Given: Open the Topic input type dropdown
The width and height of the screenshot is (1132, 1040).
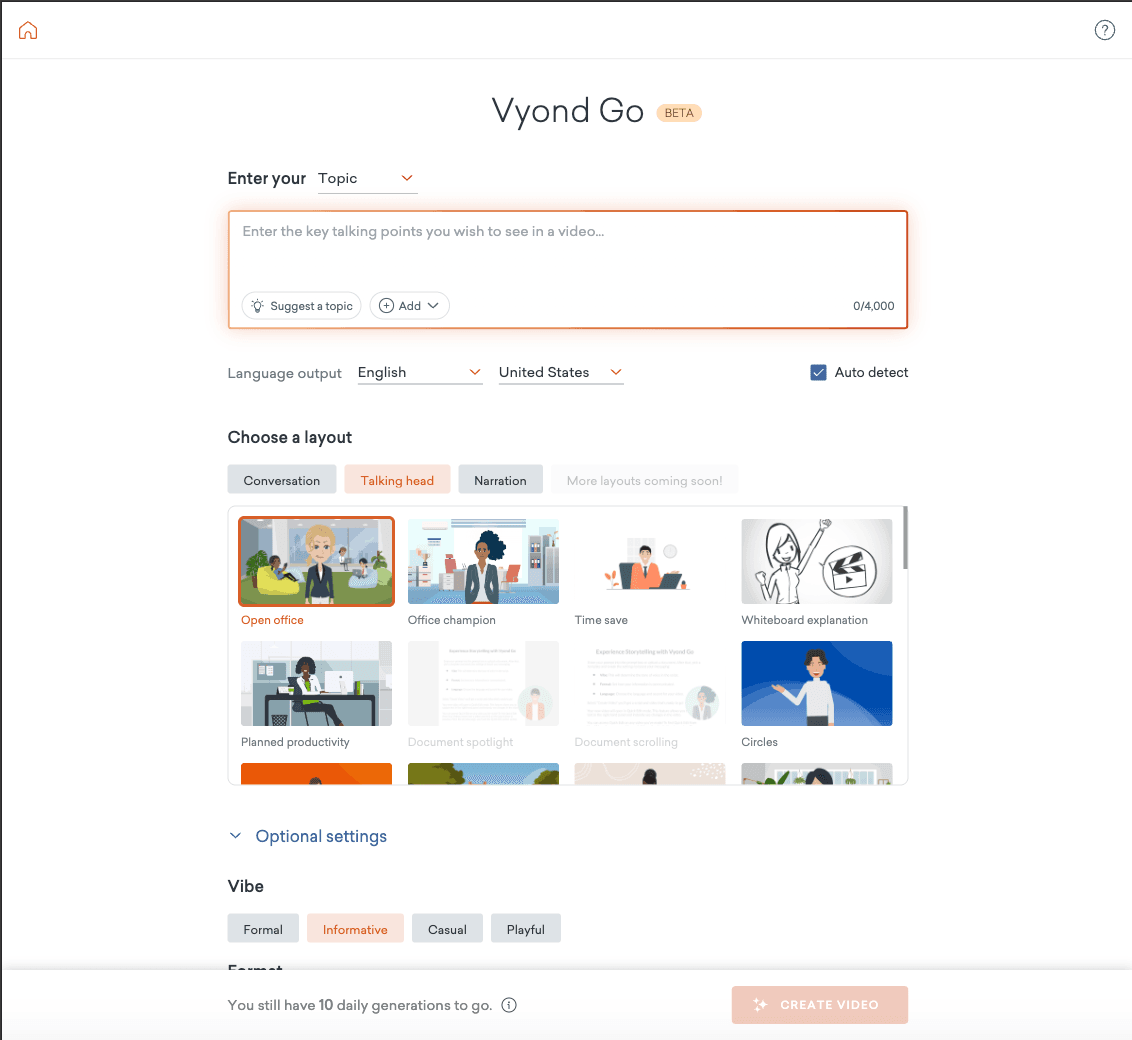Looking at the screenshot, I should pyautogui.click(x=367, y=178).
